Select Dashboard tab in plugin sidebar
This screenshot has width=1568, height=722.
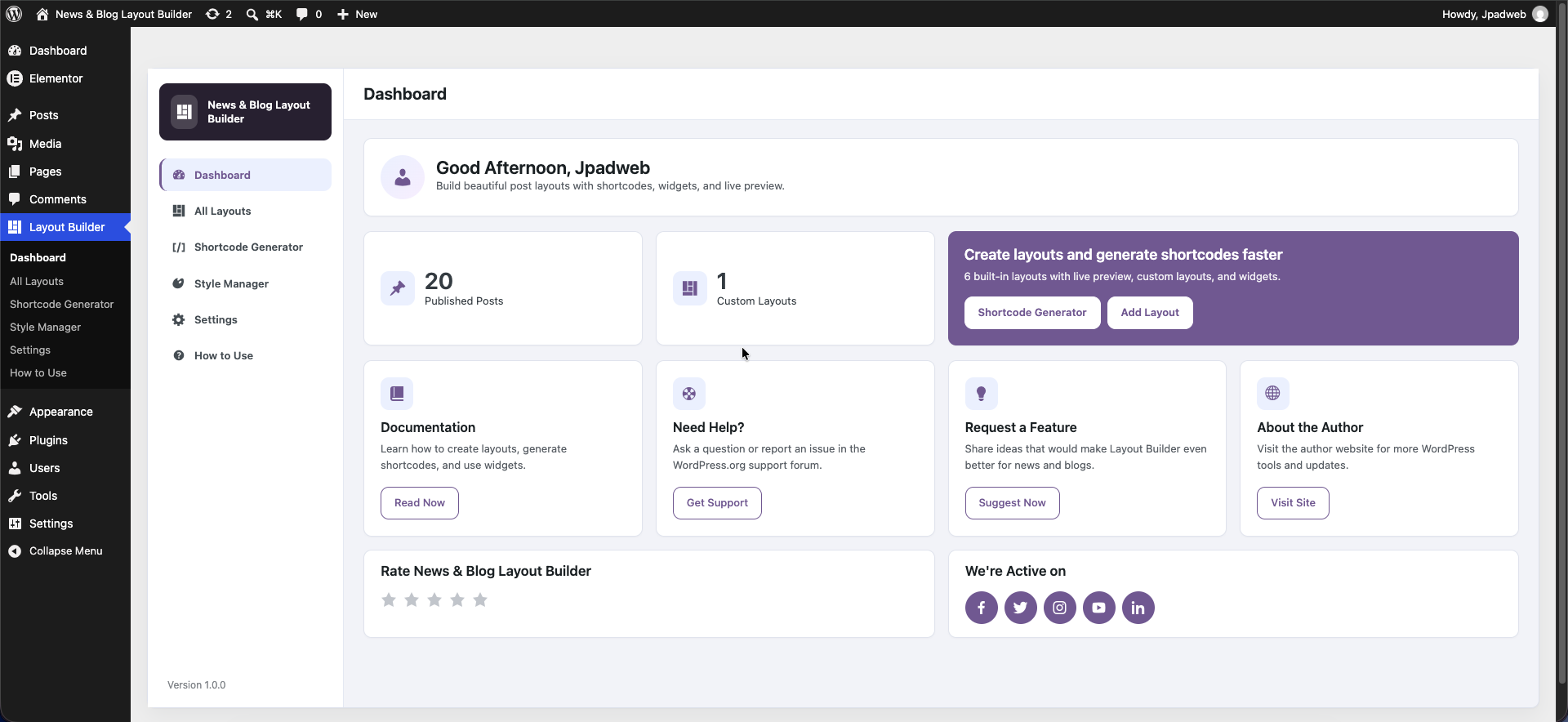tap(245, 175)
